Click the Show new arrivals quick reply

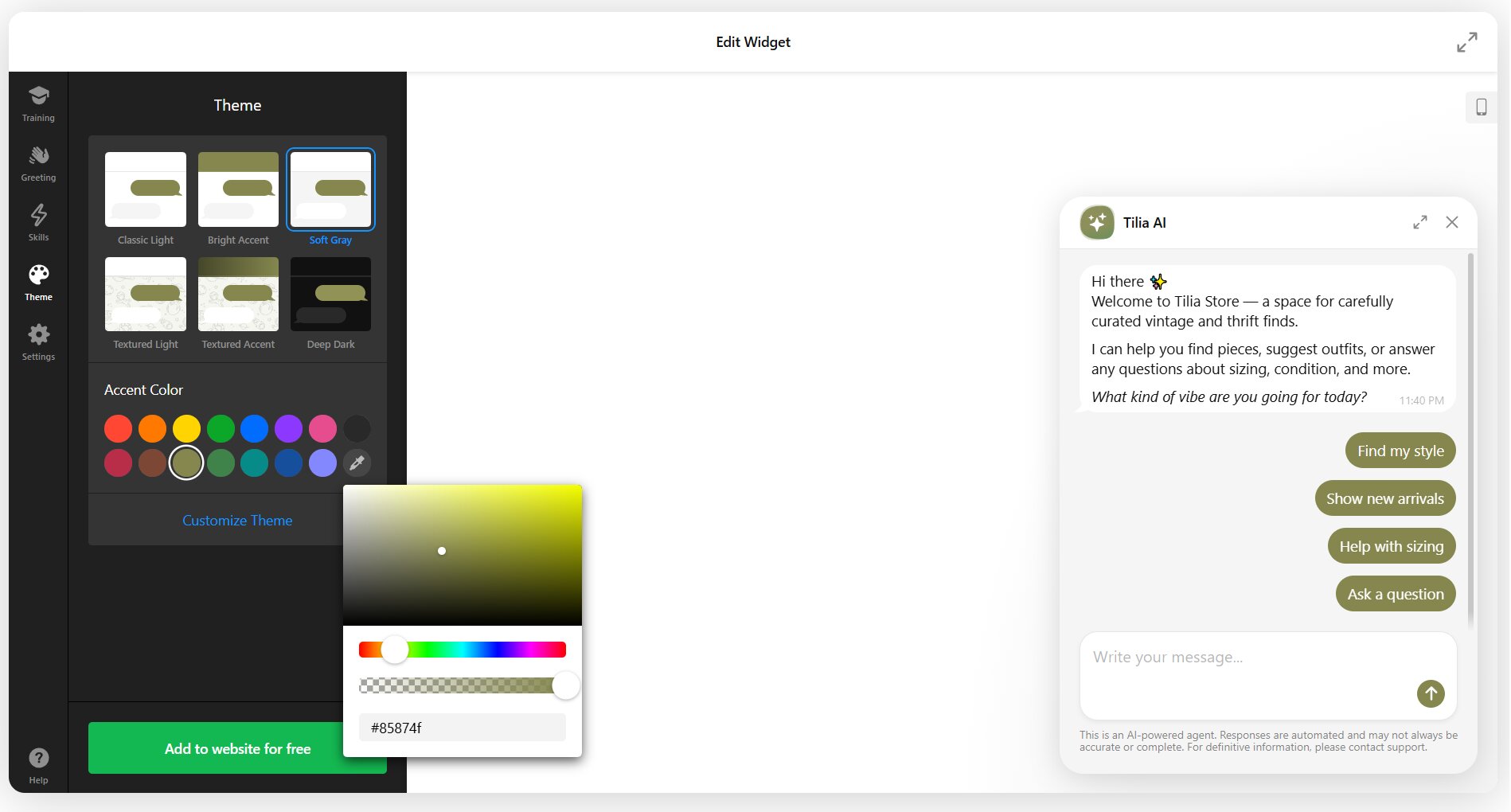pos(1385,498)
